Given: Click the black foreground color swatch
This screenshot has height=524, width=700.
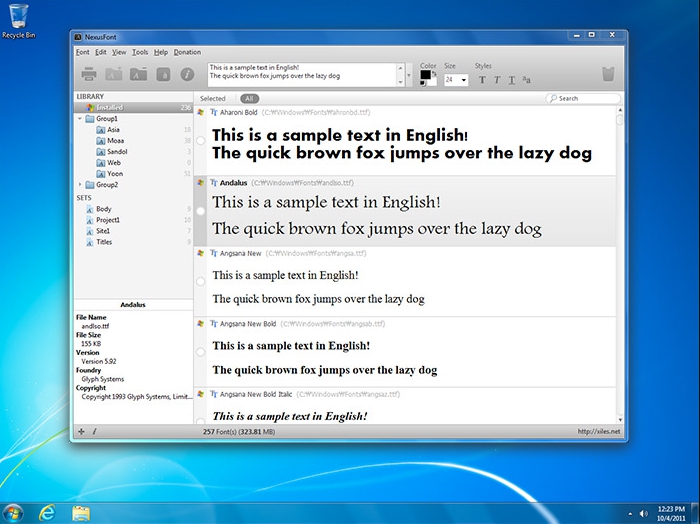Looking at the screenshot, I should click(x=425, y=75).
